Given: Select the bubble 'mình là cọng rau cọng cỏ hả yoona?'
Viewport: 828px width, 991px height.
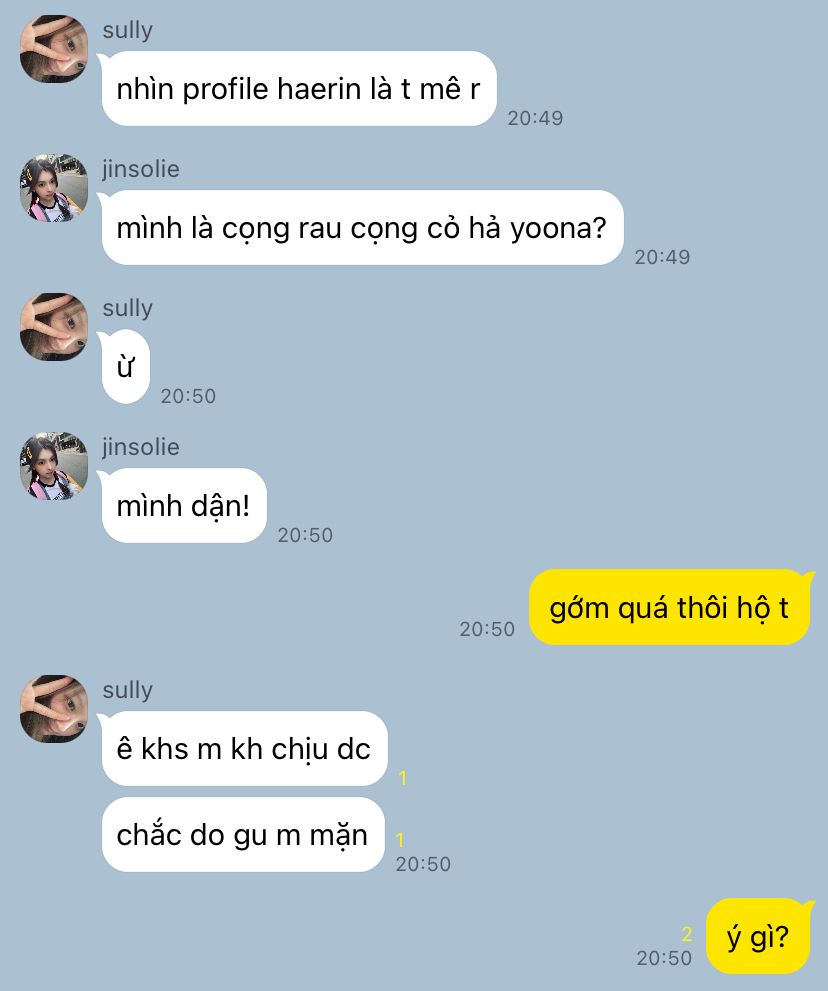Looking at the screenshot, I should point(362,228).
